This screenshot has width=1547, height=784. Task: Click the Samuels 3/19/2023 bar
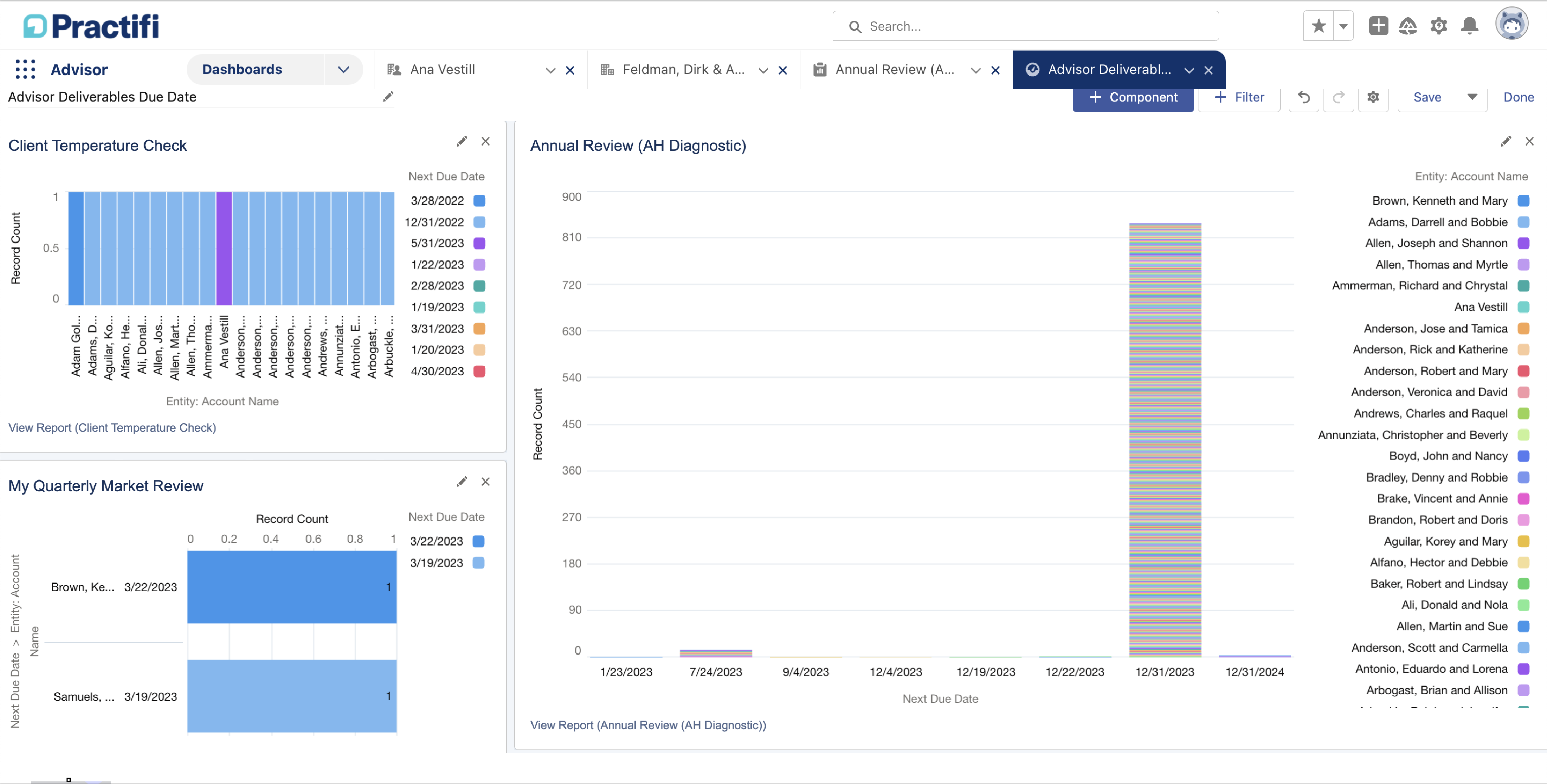click(x=292, y=696)
